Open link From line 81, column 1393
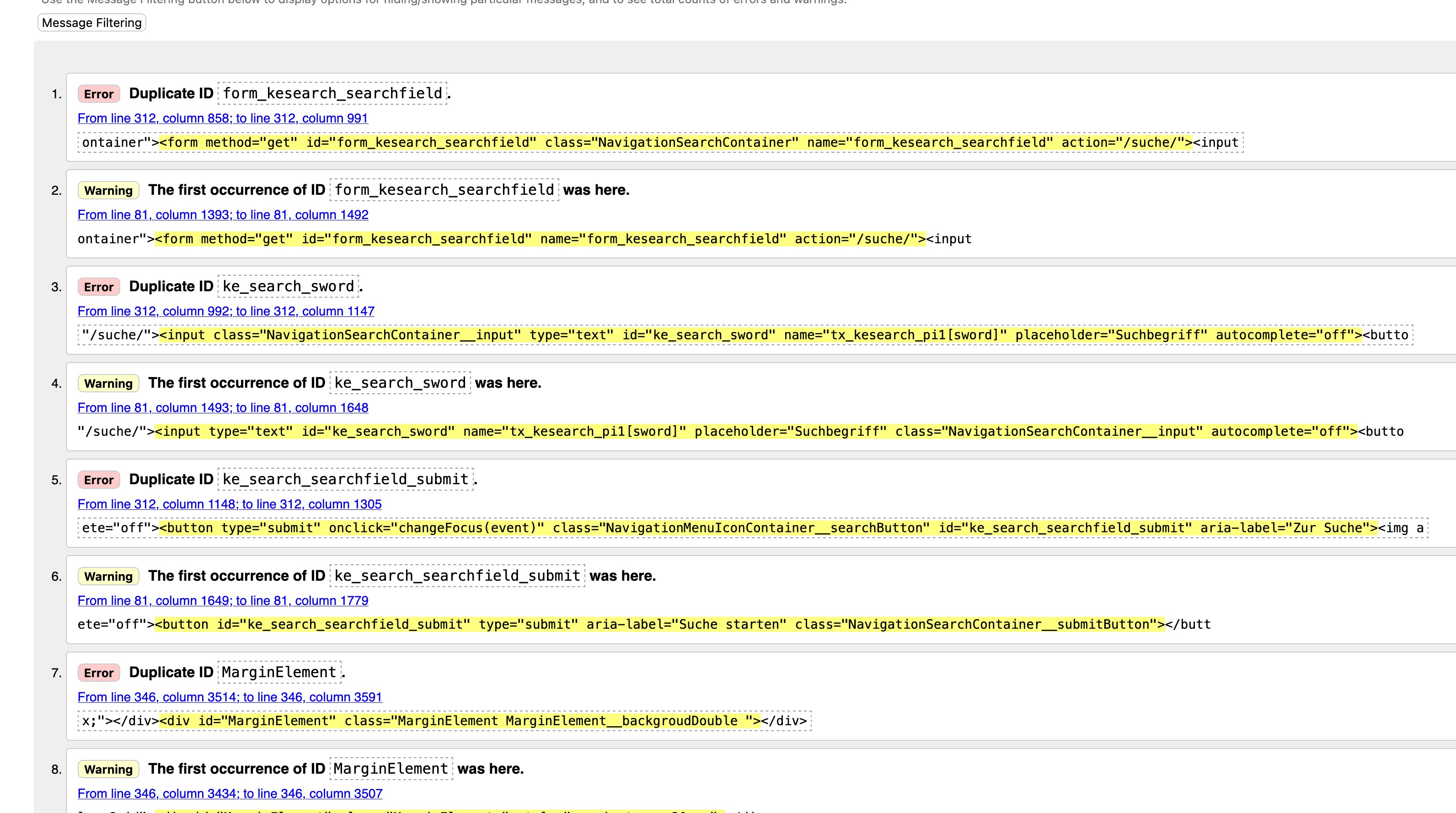Screen dimensions: 1456x813 click(x=223, y=215)
